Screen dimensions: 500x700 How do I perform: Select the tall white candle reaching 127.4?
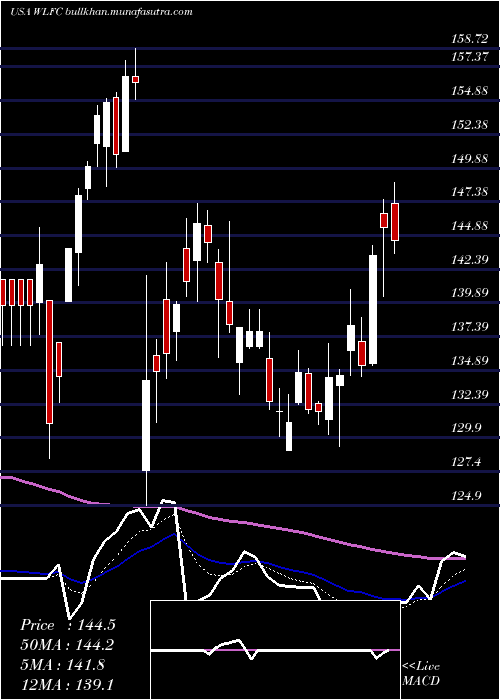point(146,425)
